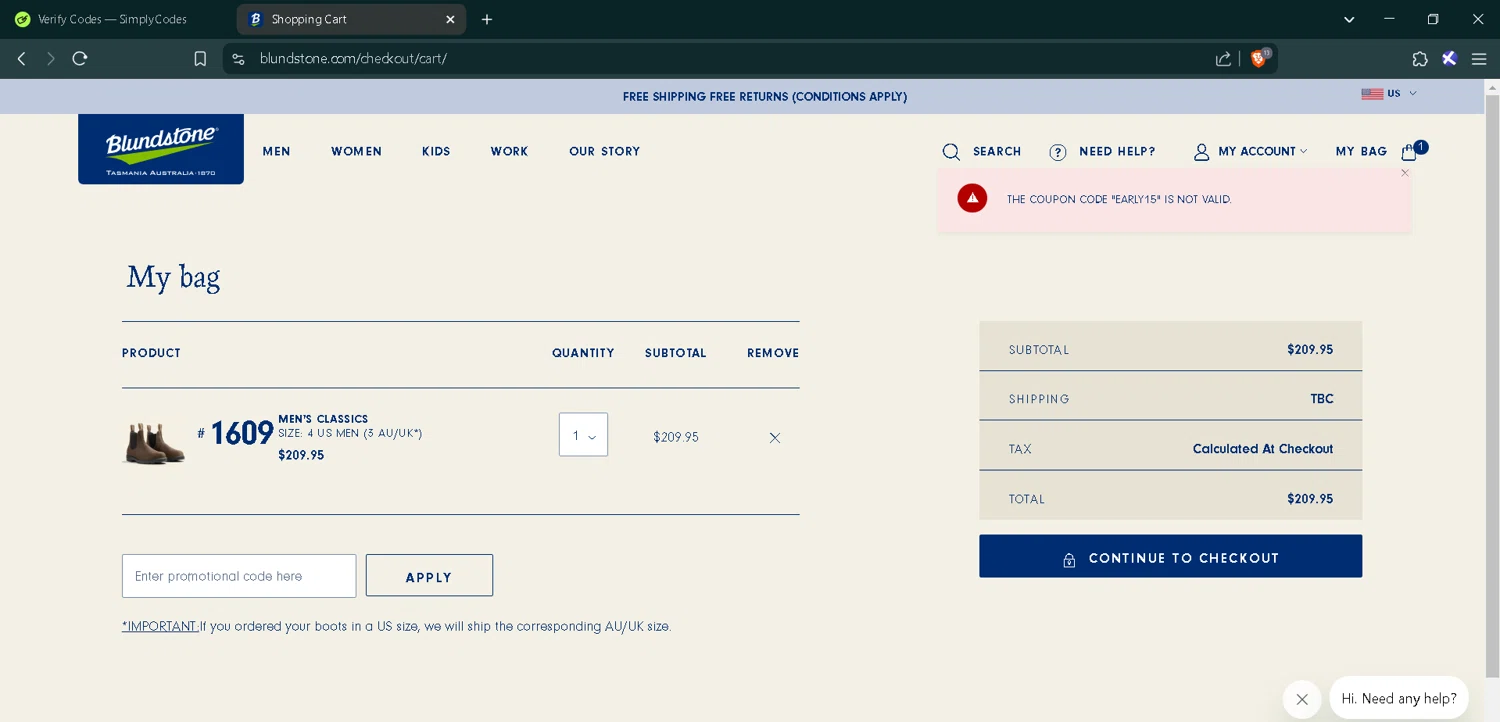Click the browser back arrow
1500x722 pixels.
pos(21,59)
